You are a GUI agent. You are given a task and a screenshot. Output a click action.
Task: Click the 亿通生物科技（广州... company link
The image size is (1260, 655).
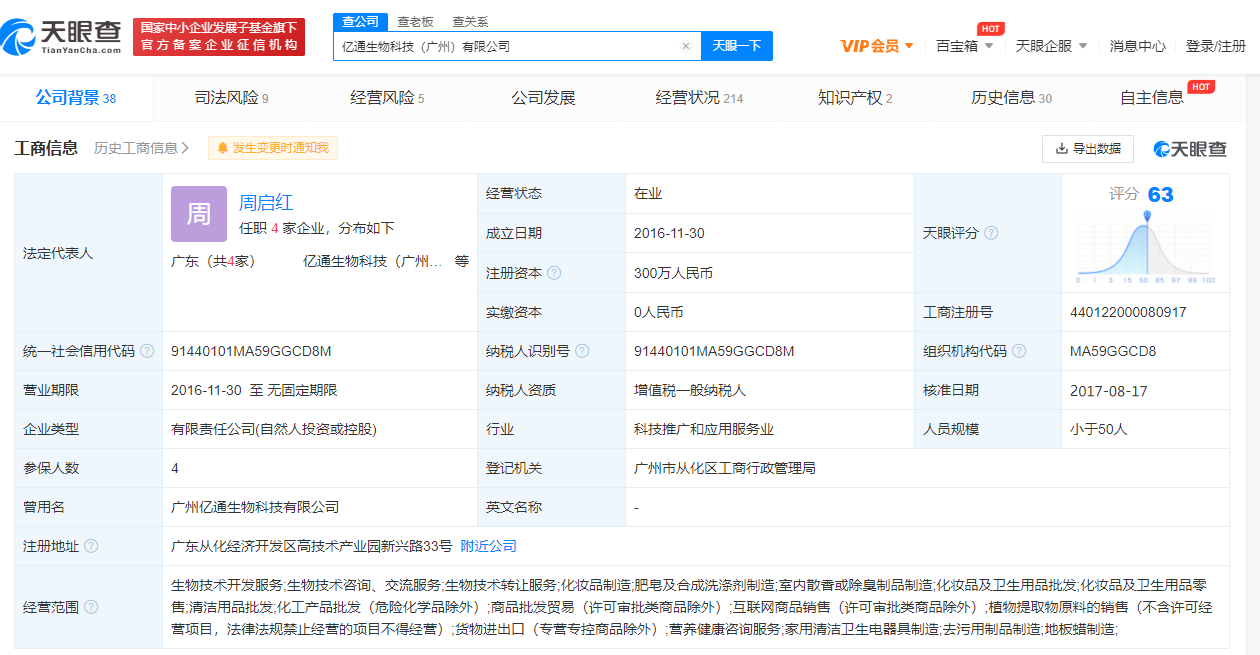click(373, 261)
